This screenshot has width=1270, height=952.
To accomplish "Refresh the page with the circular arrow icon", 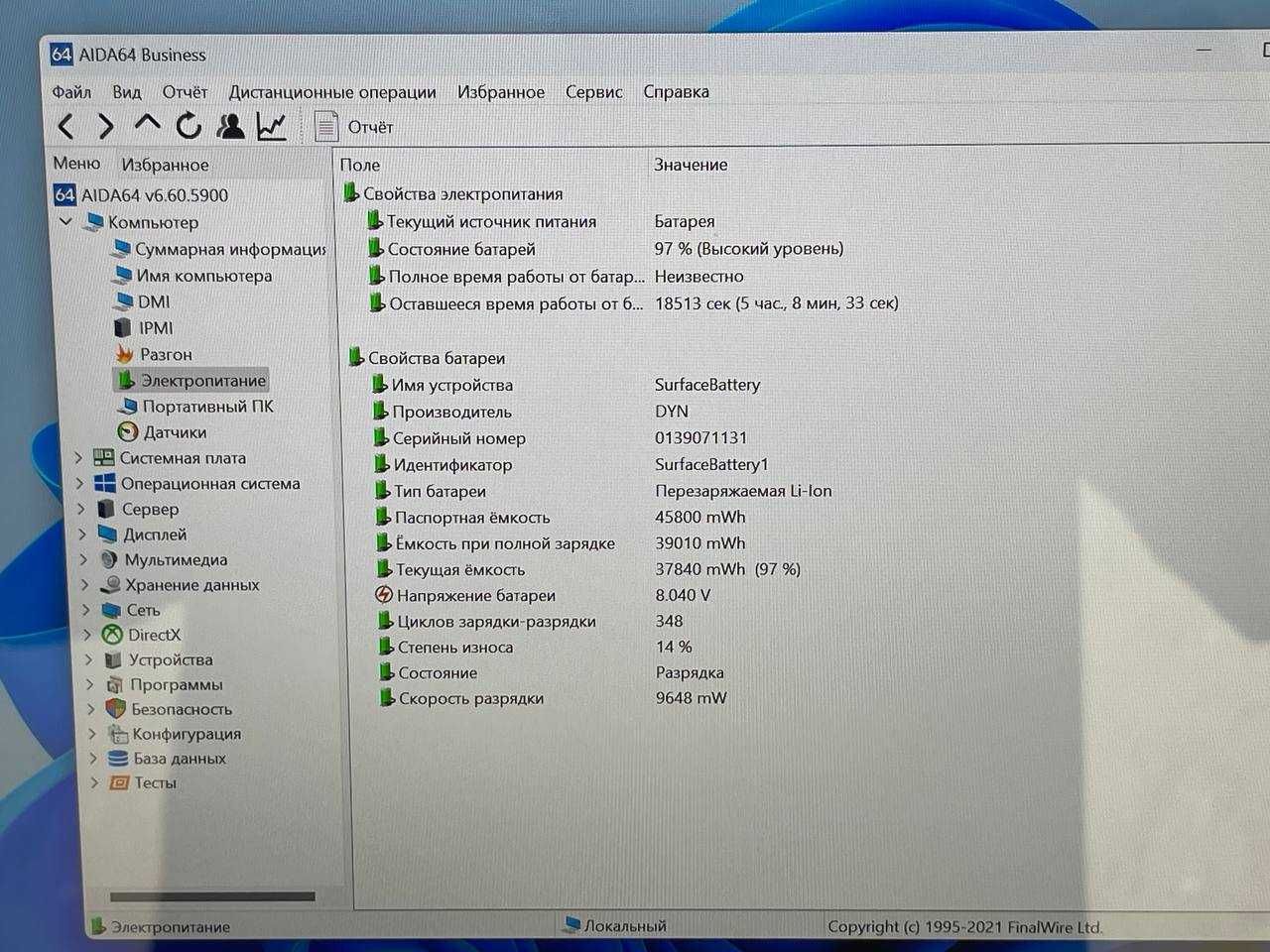I will click(189, 125).
